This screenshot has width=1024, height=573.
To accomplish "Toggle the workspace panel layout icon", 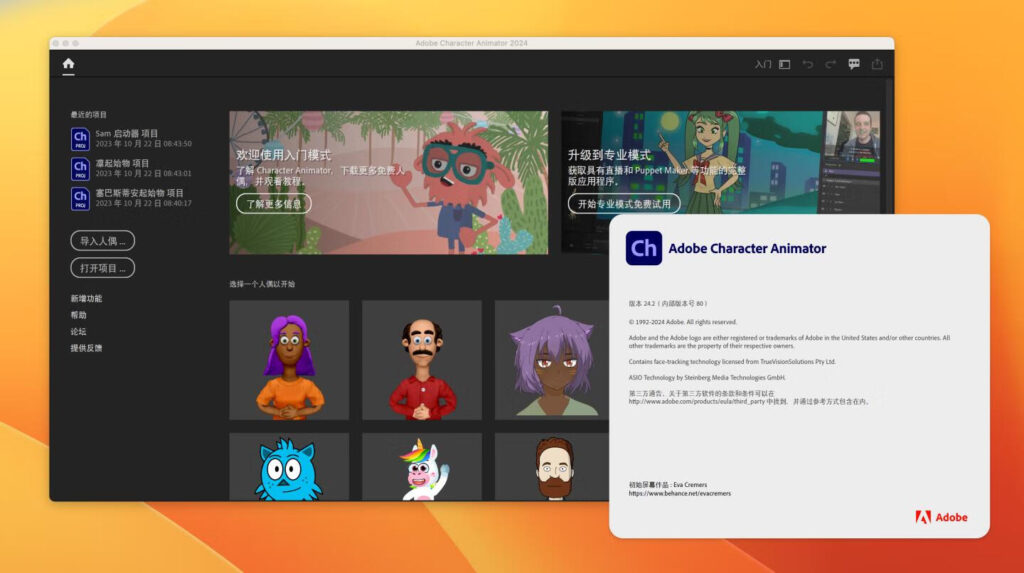I will (785, 64).
